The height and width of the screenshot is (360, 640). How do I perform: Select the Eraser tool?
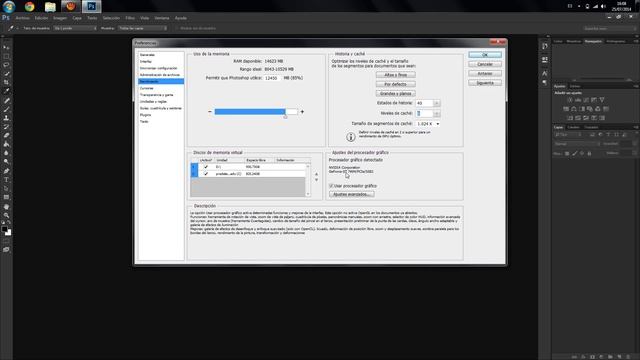pyautogui.click(x=6, y=136)
